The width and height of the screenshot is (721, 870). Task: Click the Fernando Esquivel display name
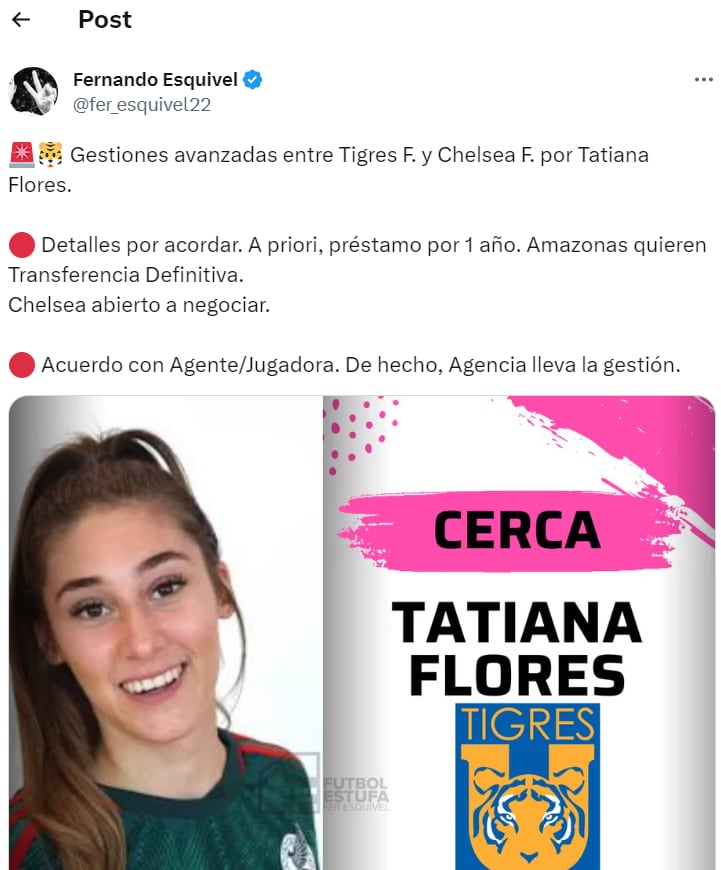point(155,80)
